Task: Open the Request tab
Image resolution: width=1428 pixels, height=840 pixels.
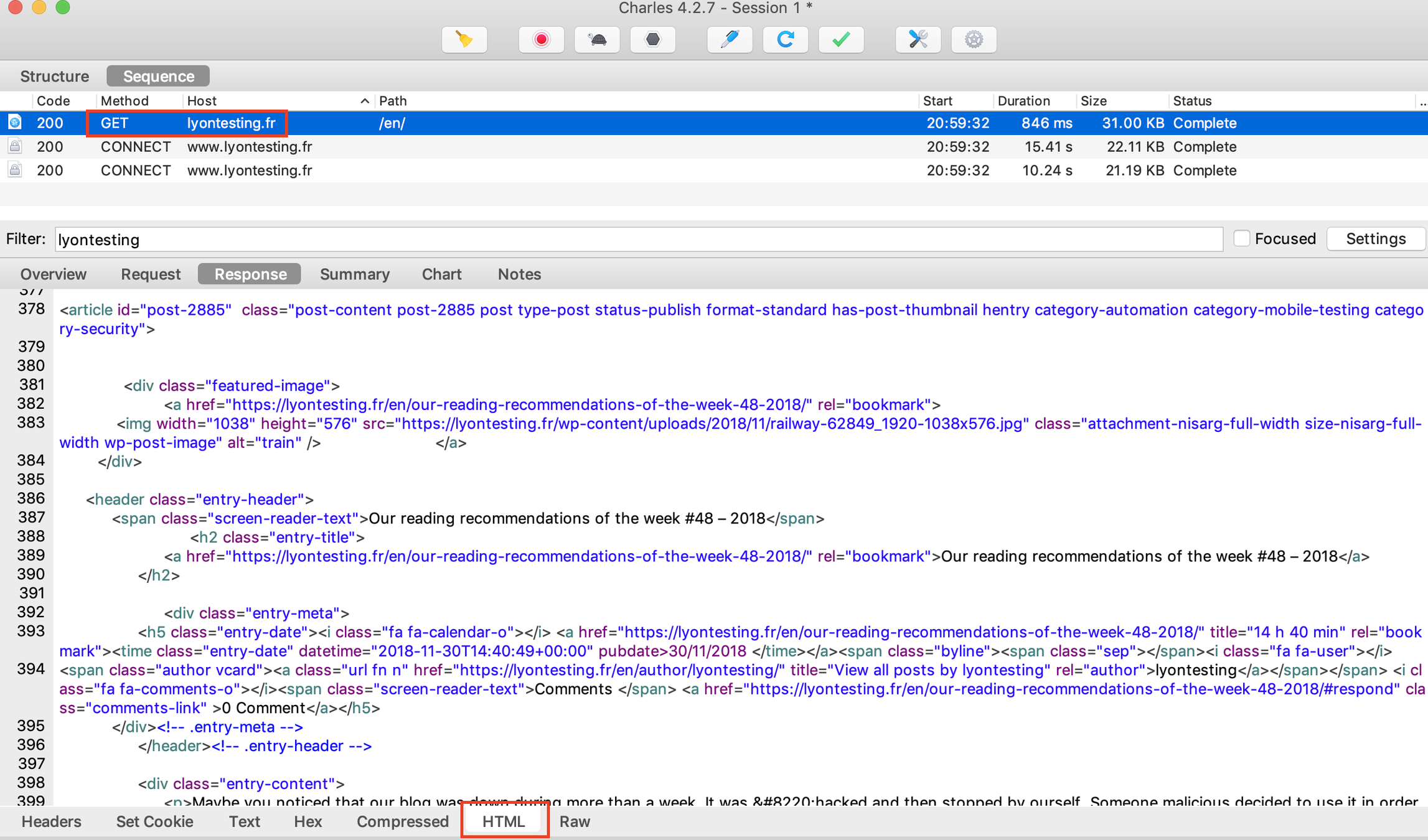Action: [x=150, y=274]
